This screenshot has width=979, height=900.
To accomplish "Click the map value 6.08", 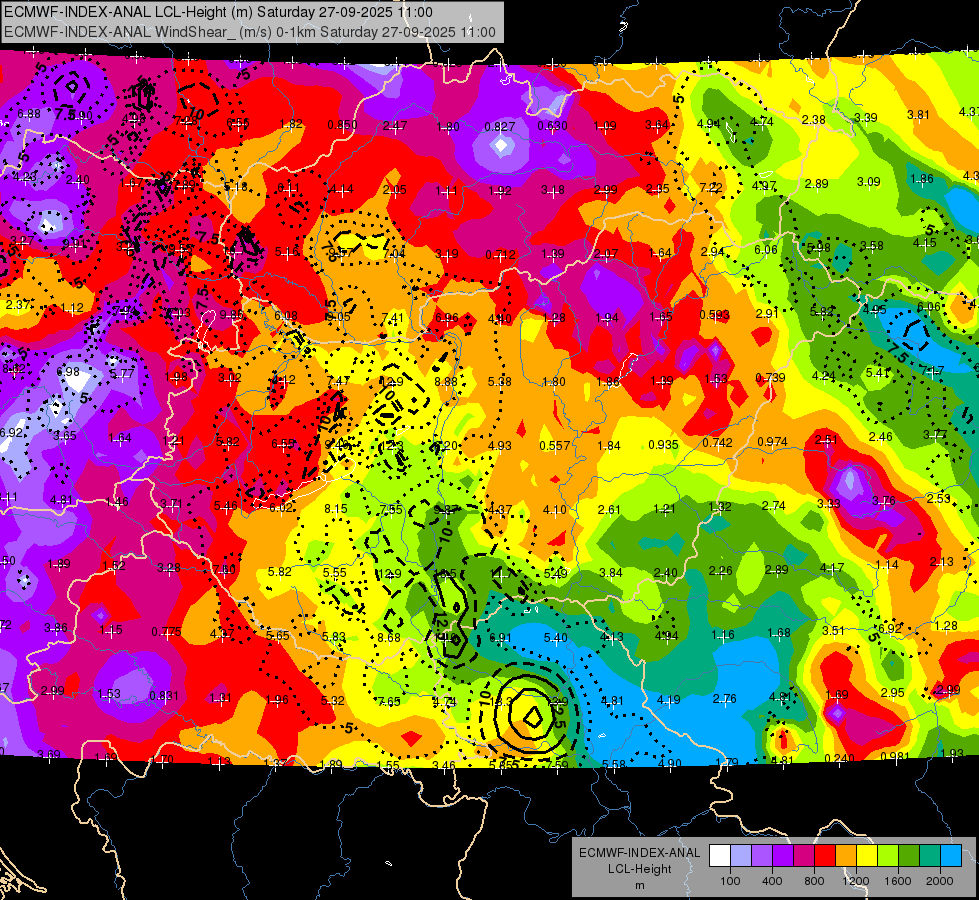I will coord(285,315).
